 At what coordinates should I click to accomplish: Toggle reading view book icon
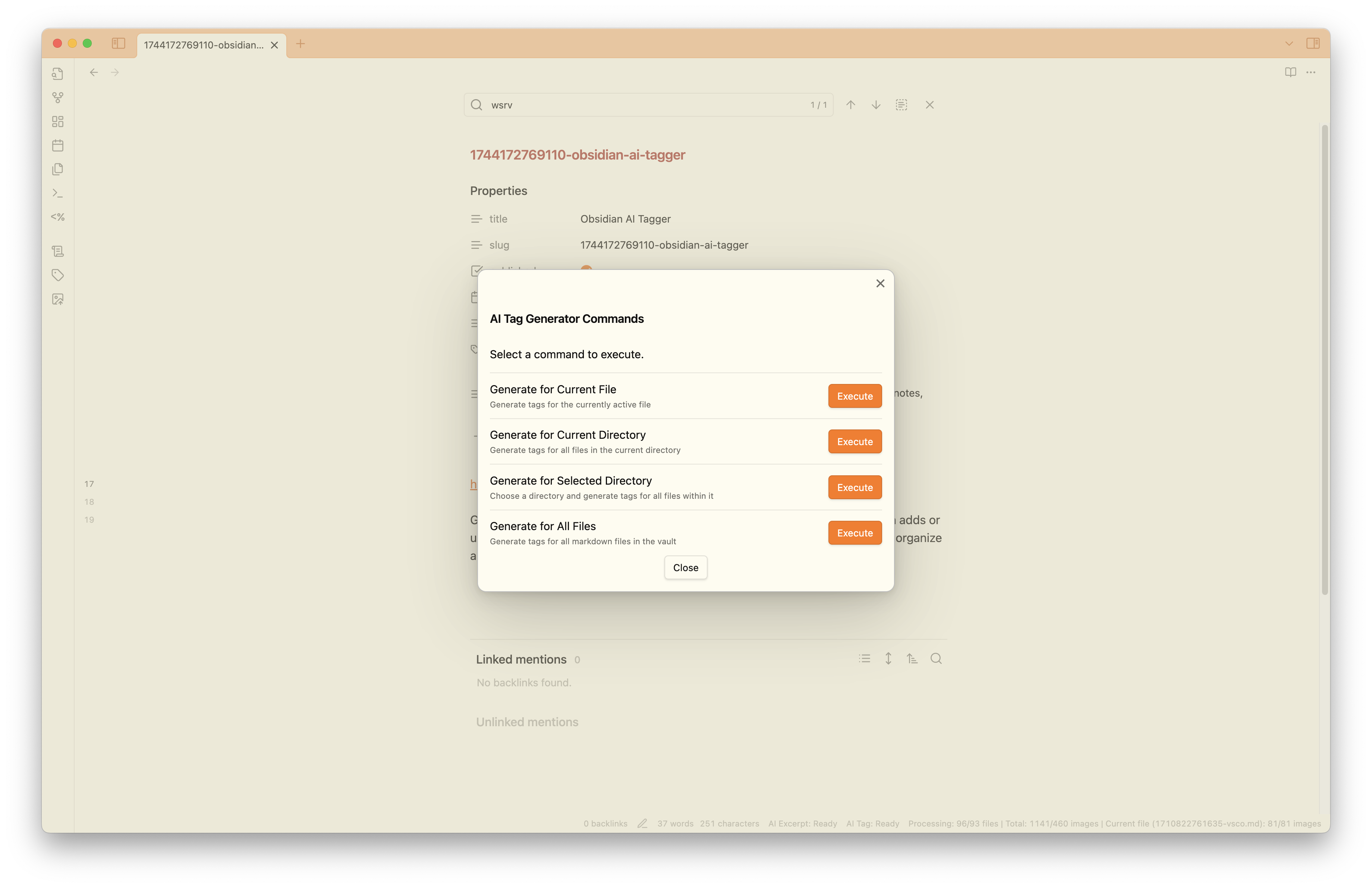[1290, 72]
